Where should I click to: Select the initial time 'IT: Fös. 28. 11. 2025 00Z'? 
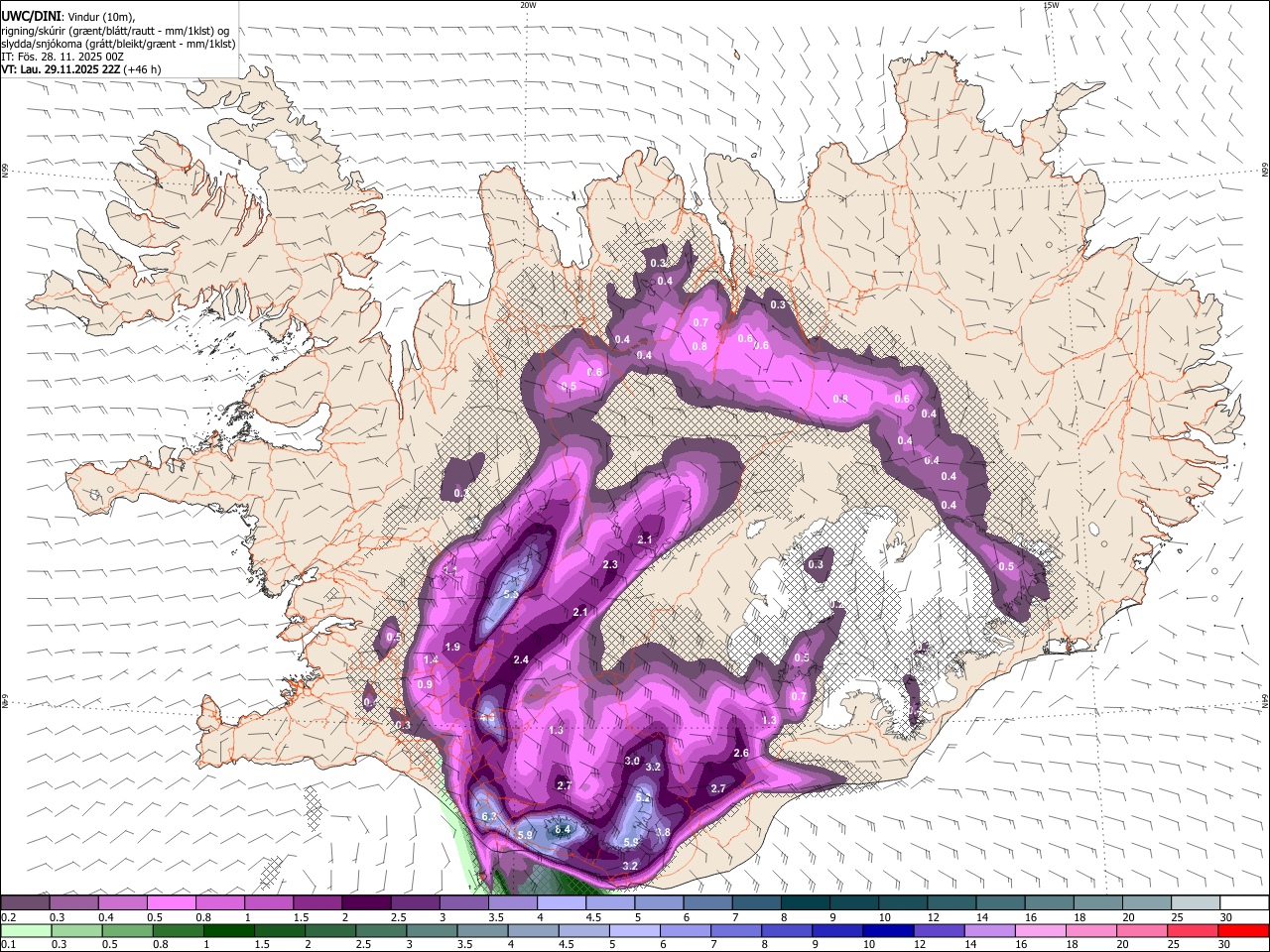[x=63, y=57]
